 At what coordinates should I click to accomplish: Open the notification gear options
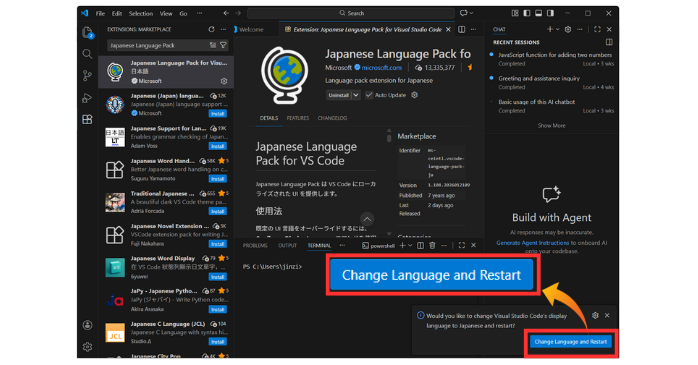[595, 315]
